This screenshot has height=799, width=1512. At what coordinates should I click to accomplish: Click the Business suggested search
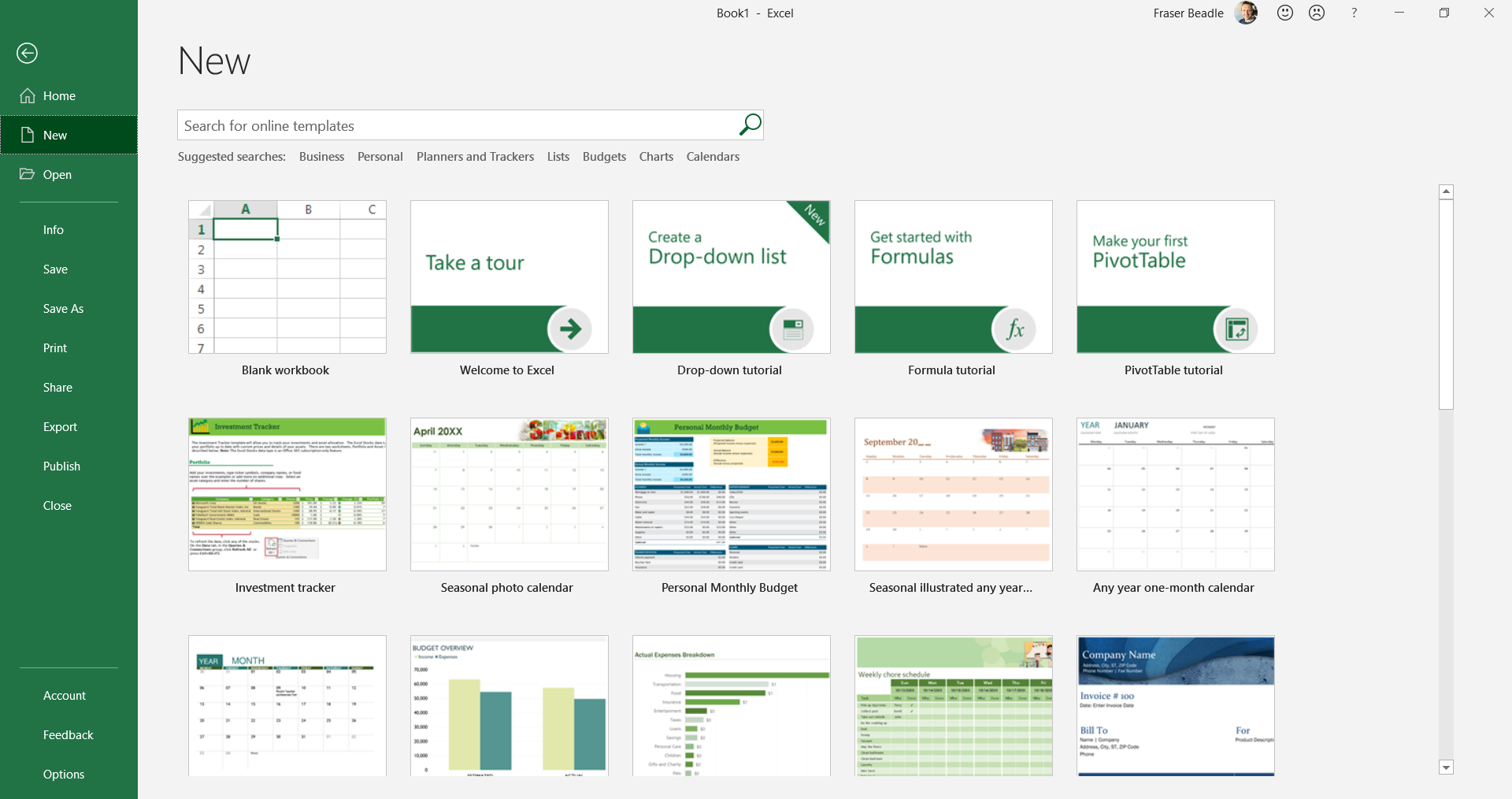[x=321, y=156]
